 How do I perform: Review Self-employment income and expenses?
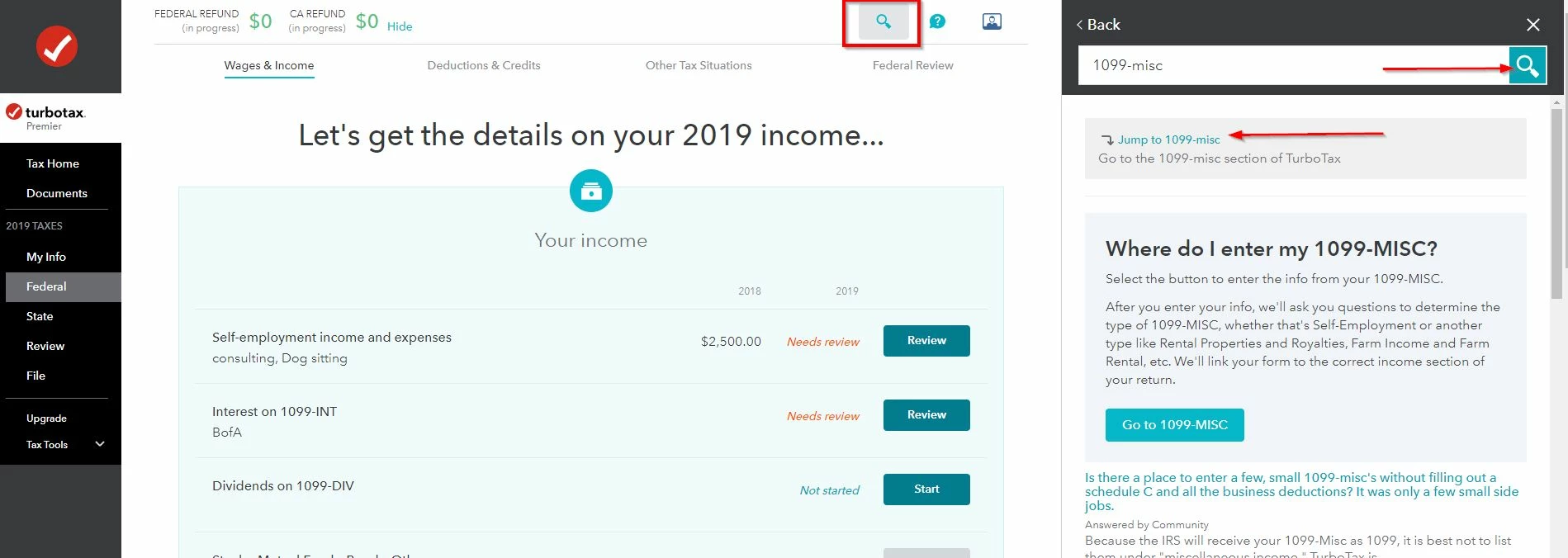926,341
